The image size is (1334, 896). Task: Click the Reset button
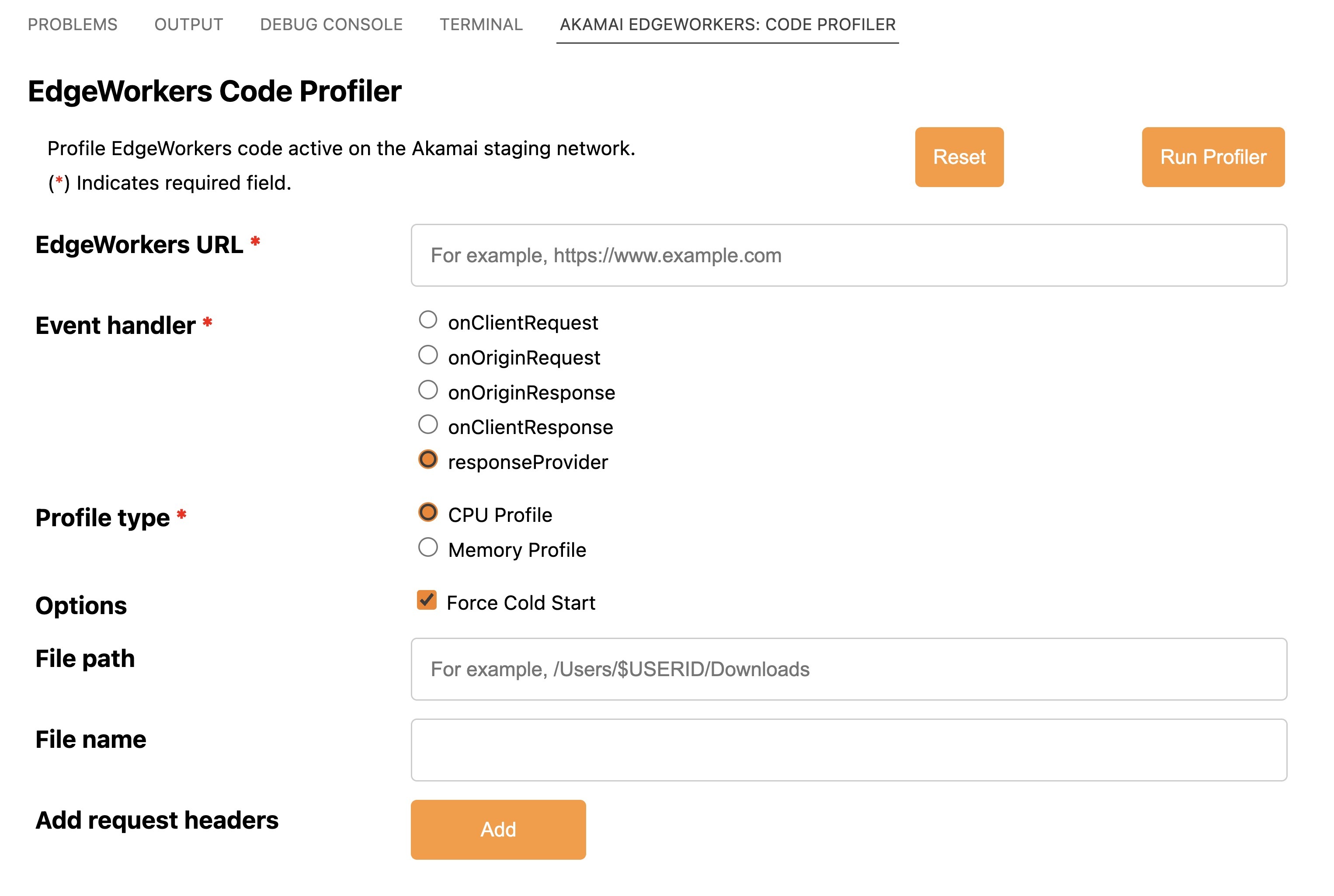coord(959,157)
